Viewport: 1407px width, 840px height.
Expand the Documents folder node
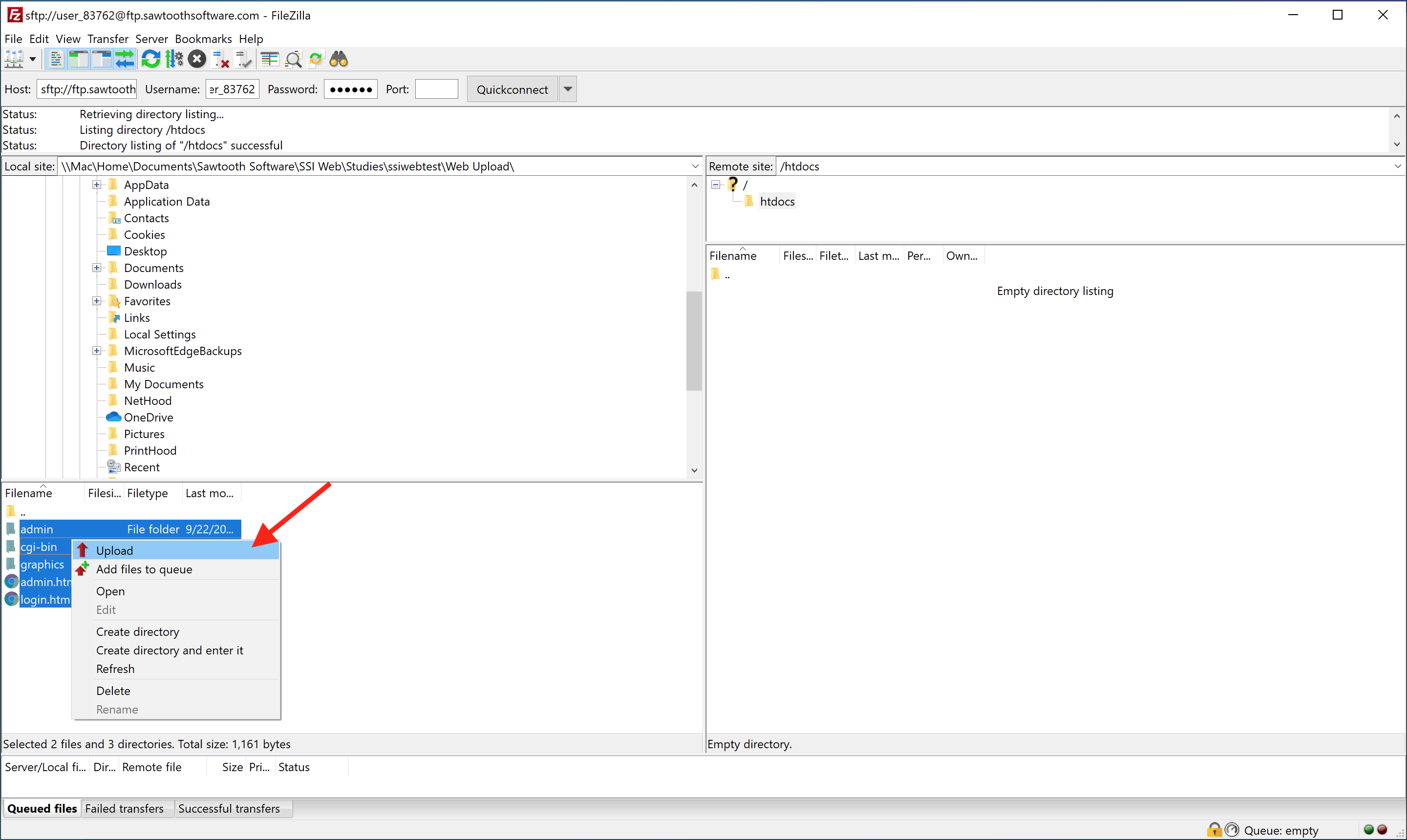97,268
